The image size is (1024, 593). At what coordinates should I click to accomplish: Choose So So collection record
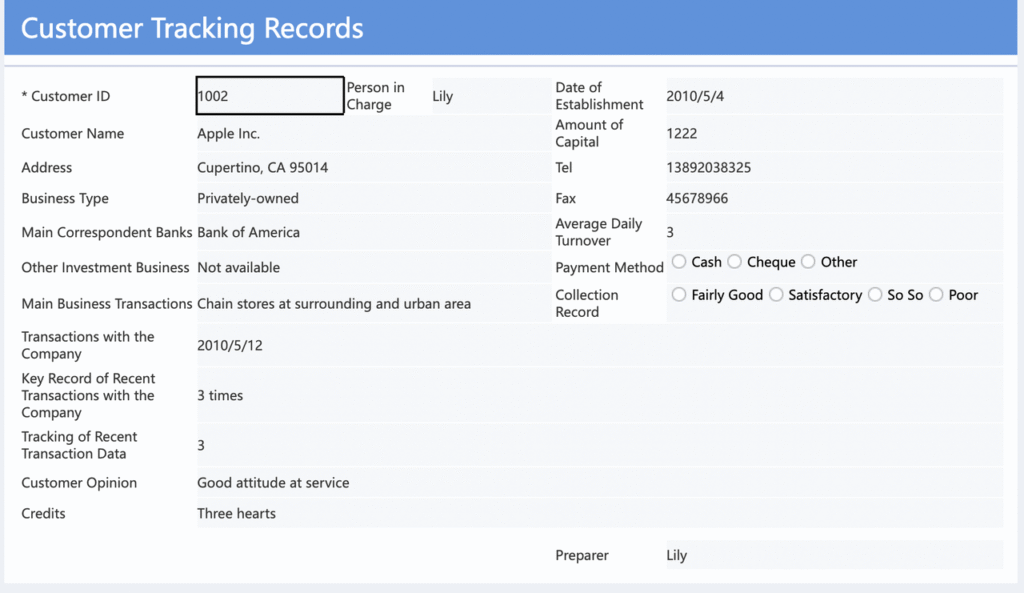[876, 295]
